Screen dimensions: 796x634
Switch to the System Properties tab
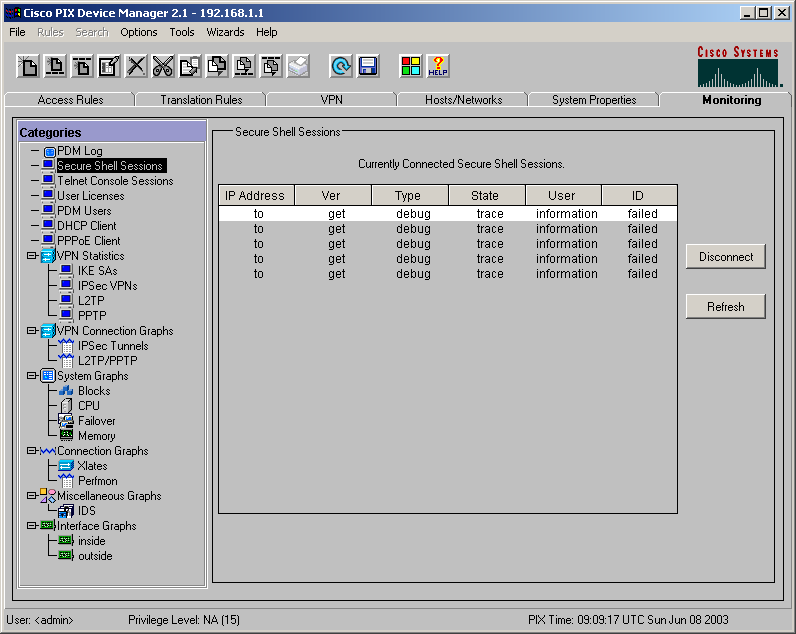point(594,99)
